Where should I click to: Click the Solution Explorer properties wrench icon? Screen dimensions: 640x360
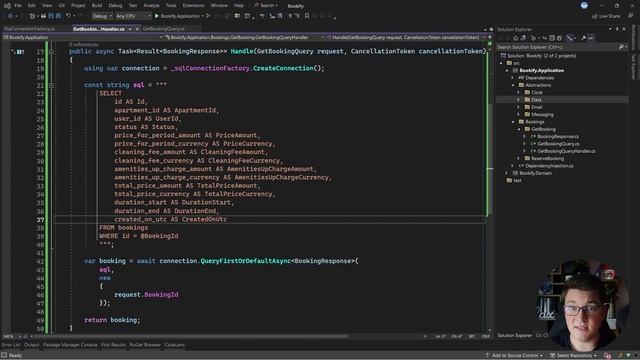click(x=583, y=38)
